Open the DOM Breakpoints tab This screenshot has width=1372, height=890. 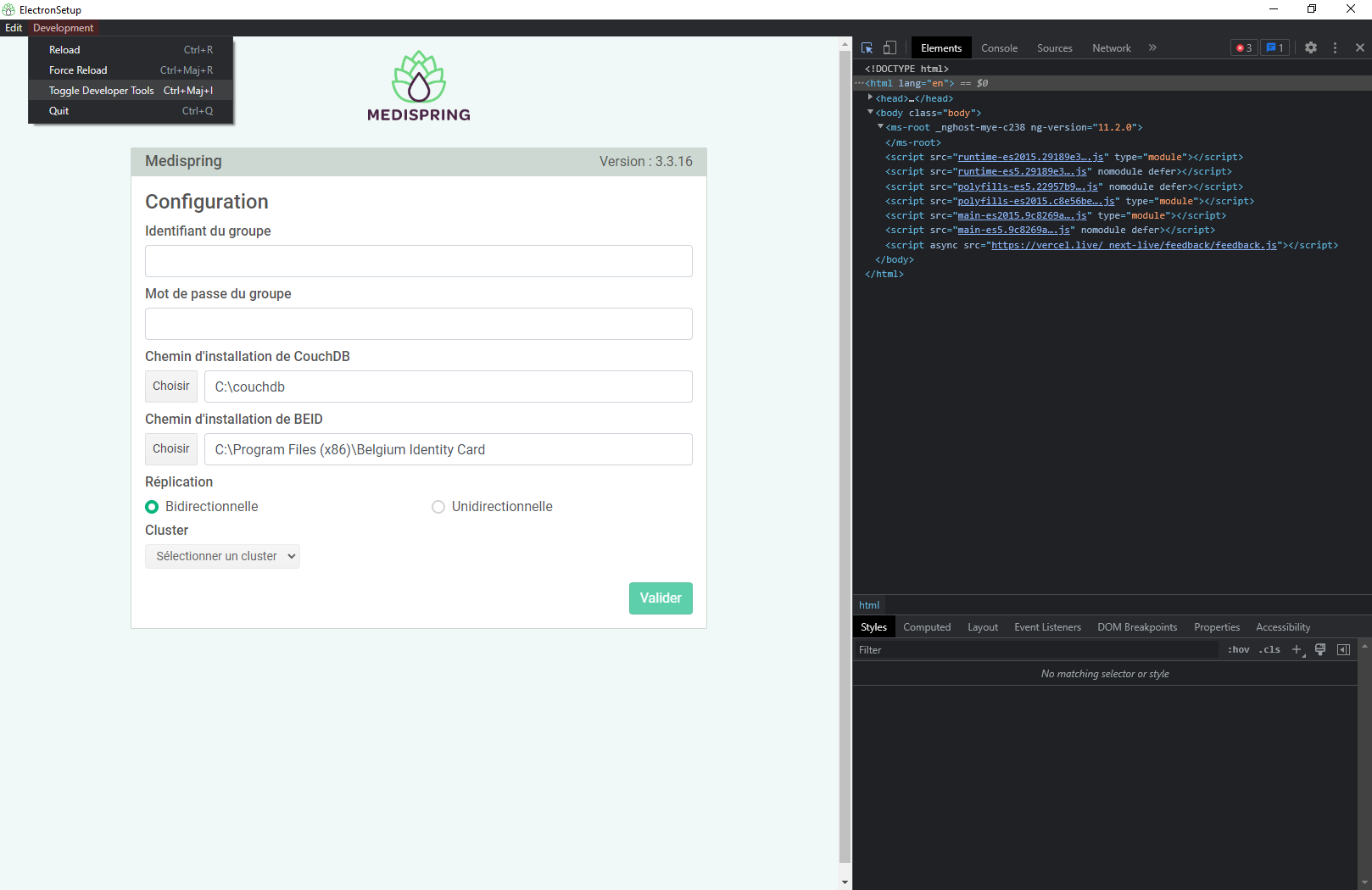[1137, 627]
